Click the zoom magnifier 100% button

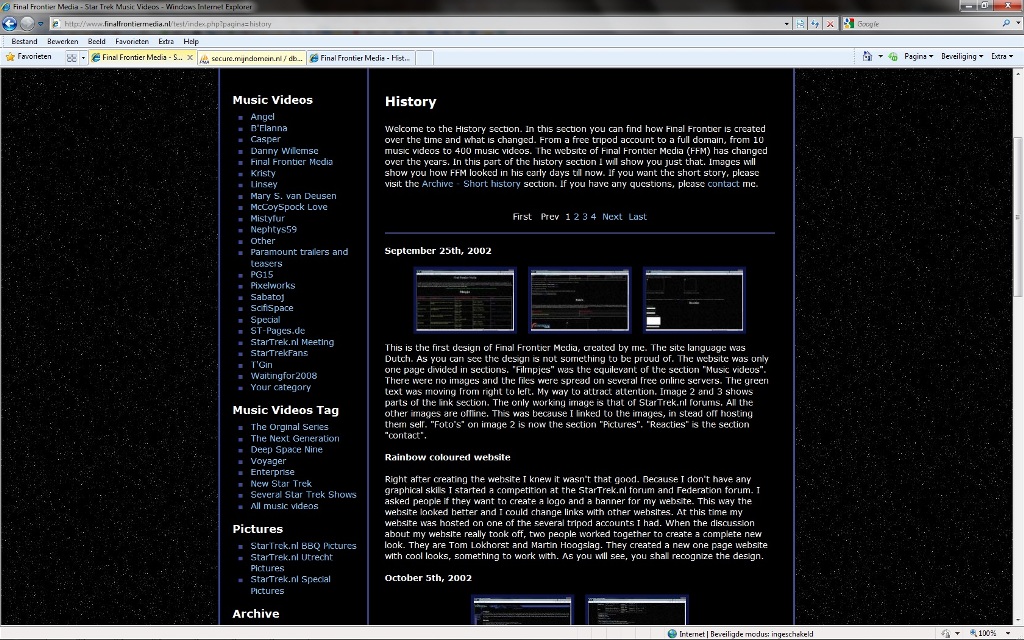tap(982, 633)
